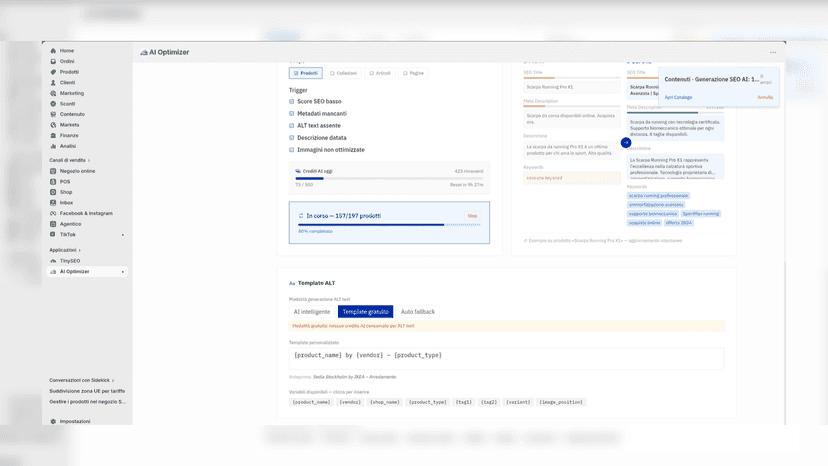The image size is (828, 466).
Task: Open the Contenuto section
Action: 72,114
